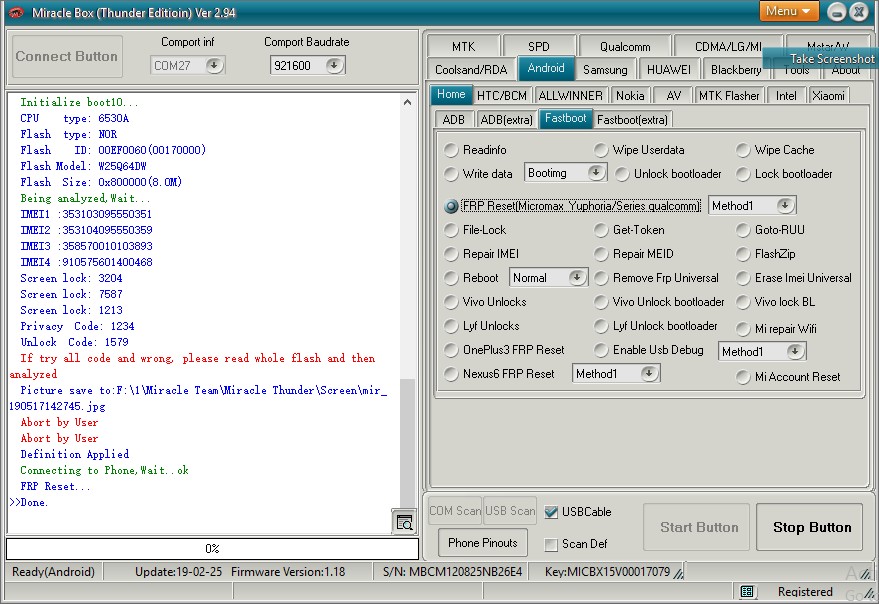Select the Unlock bootloader option
Screen dimensions: 879x604
pos(668,174)
